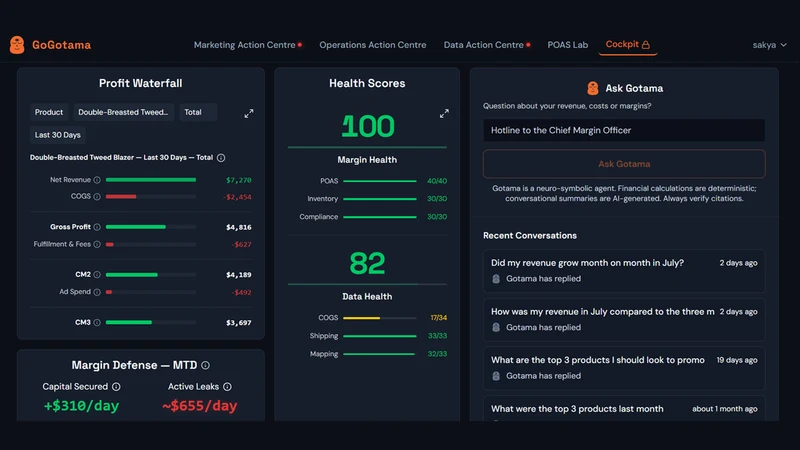This screenshot has width=800, height=450.
Task: Click the ~$655/day Active Leaks value
Action: click(x=199, y=406)
